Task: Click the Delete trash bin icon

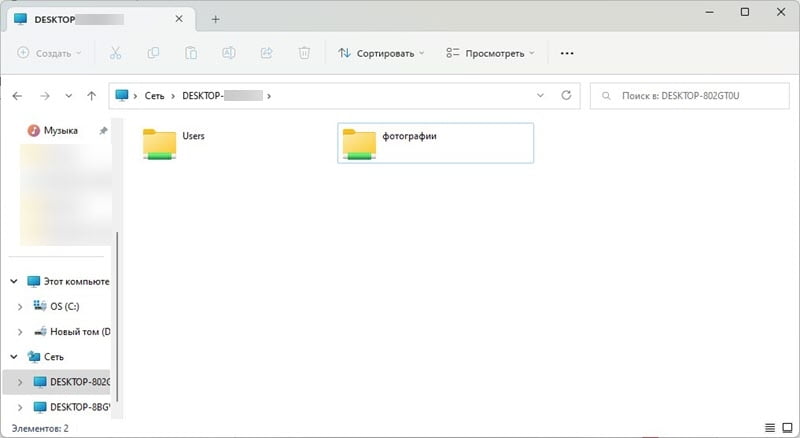Action: (x=305, y=53)
